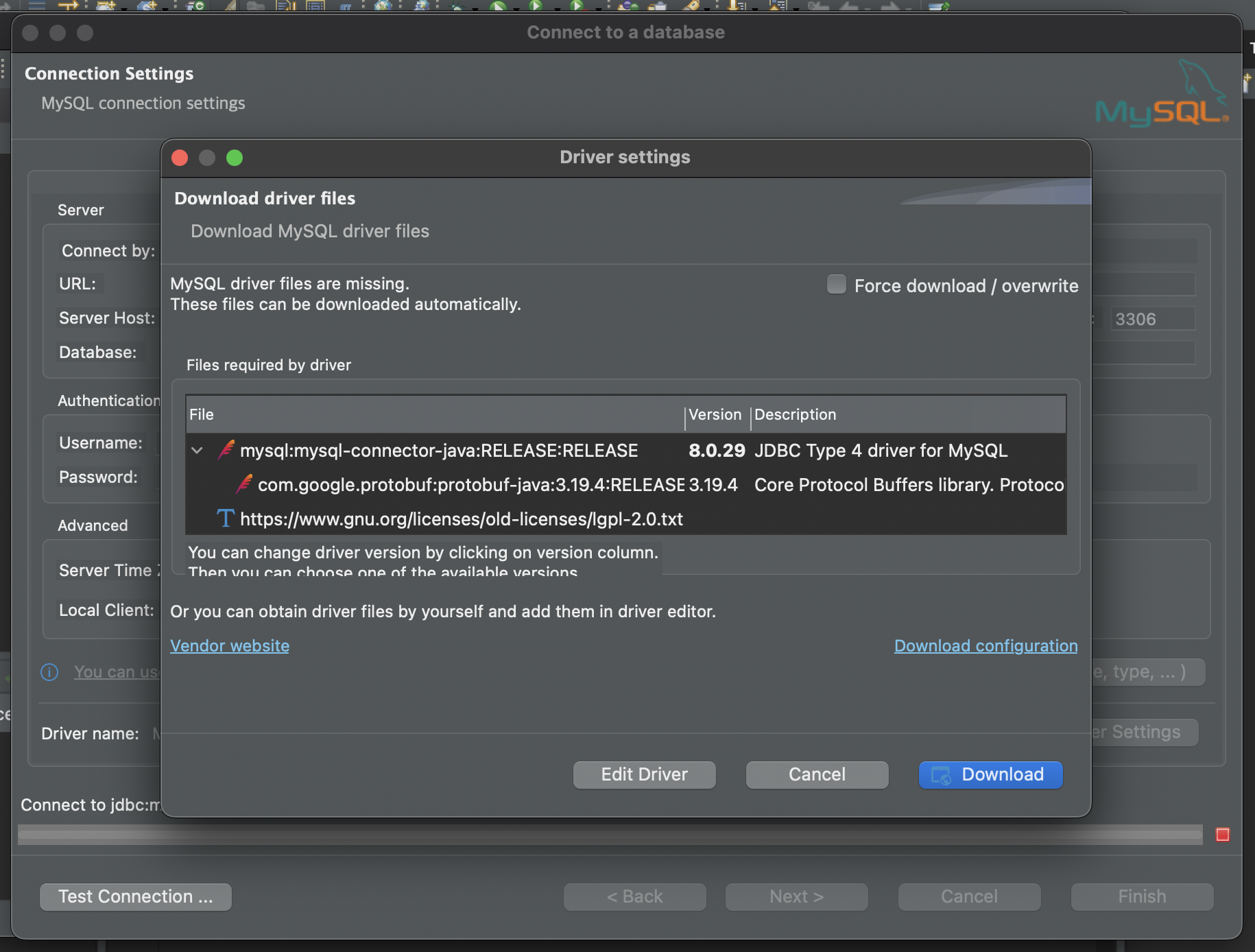Maximize Driver settings with green button
This screenshot has height=952, width=1255.
(x=235, y=158)
